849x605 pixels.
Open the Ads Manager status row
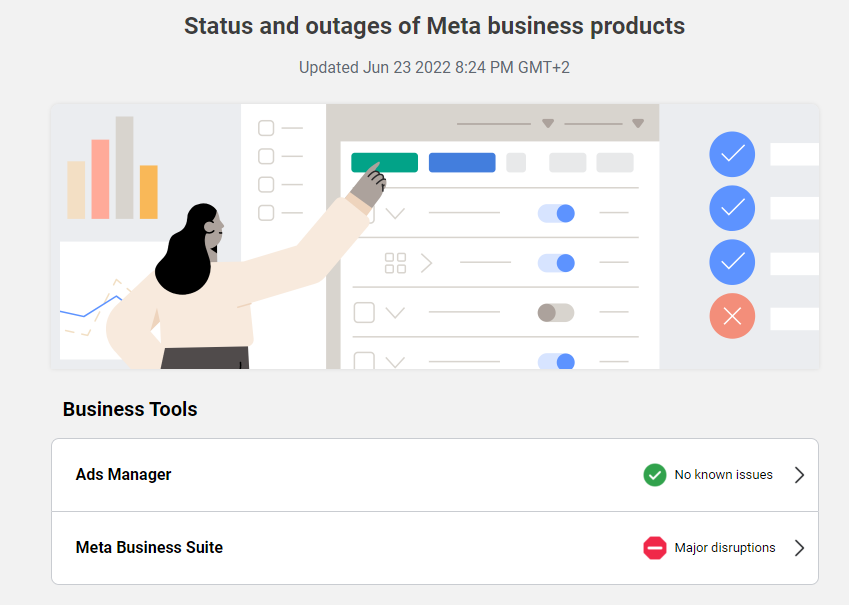pyautogui.click(x=435, y=475)
